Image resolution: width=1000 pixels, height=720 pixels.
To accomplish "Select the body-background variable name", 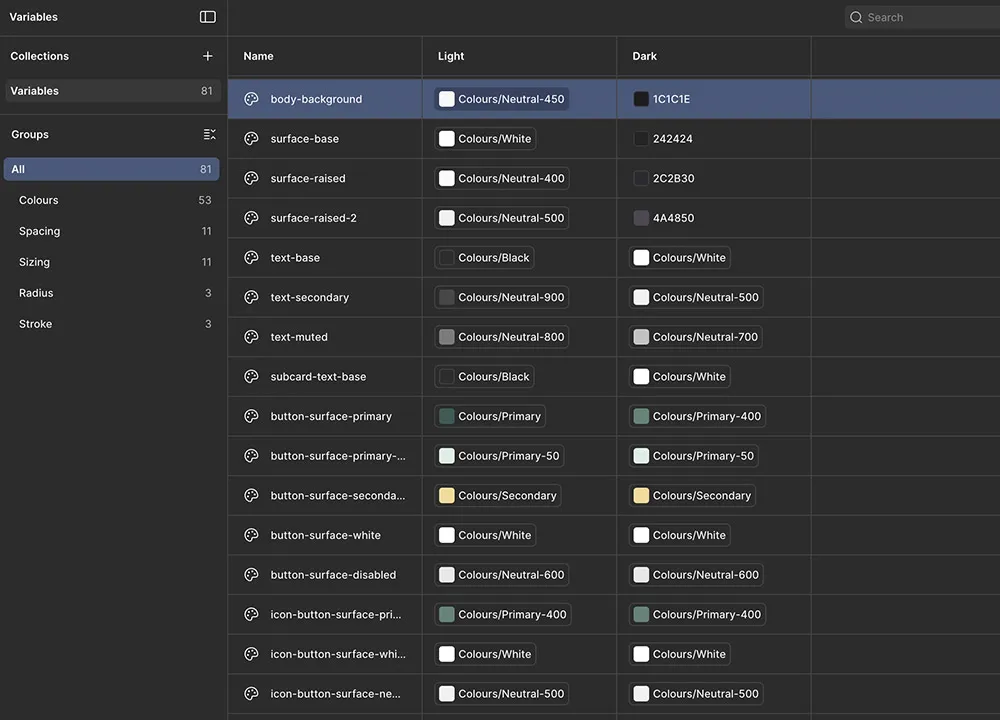I will 316,99.
